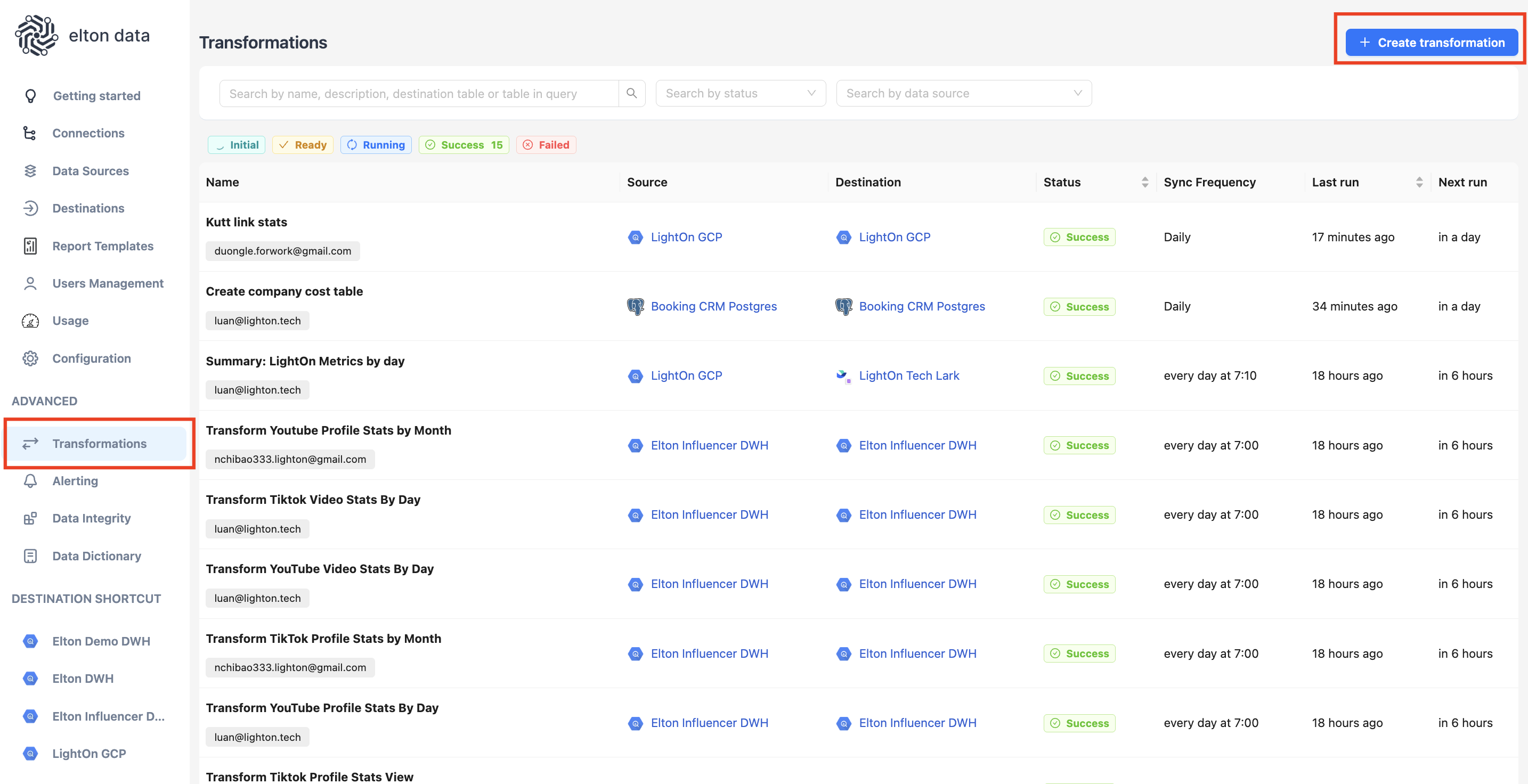Open Transform Youtube Profile Stats by Month
This screenshot has height=784, width=1528.
(x=328, y=430)
